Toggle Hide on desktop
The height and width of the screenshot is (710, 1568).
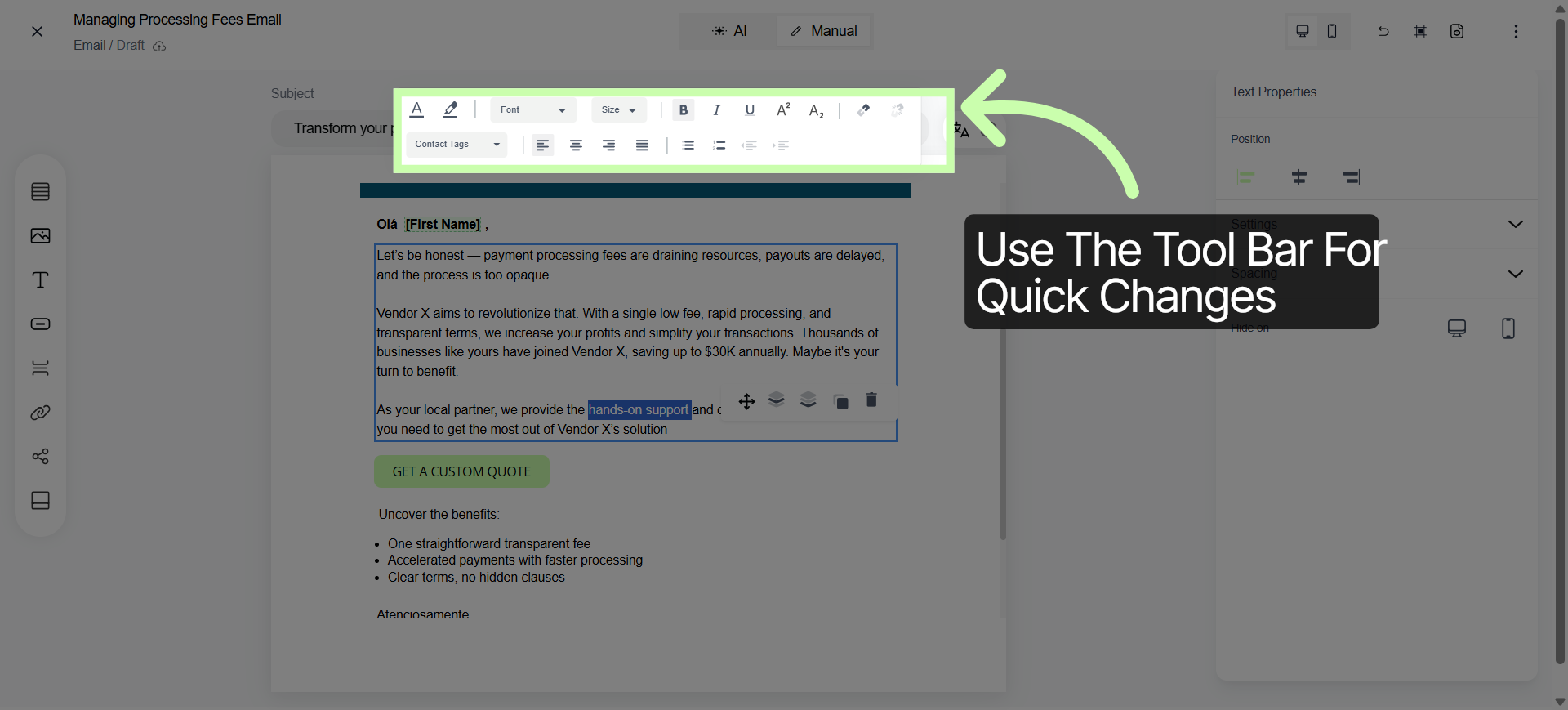[1457, 328]
